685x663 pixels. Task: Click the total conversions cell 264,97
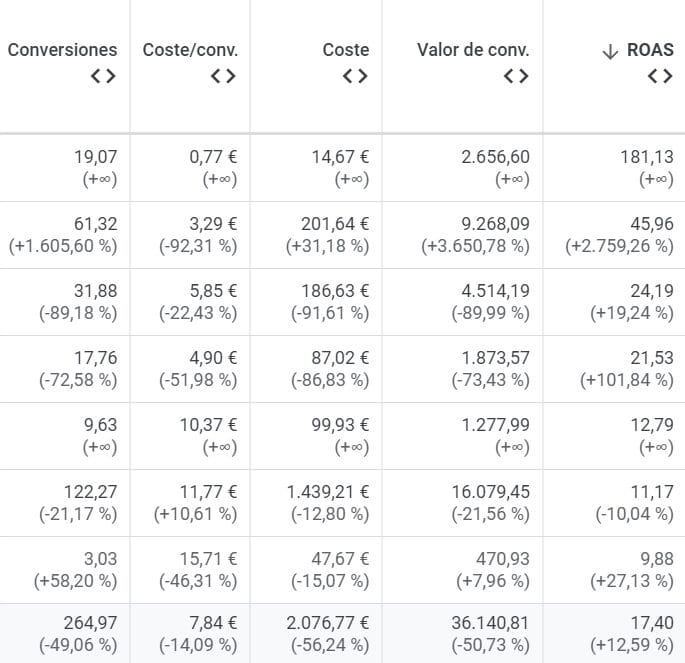click(89, 624)
